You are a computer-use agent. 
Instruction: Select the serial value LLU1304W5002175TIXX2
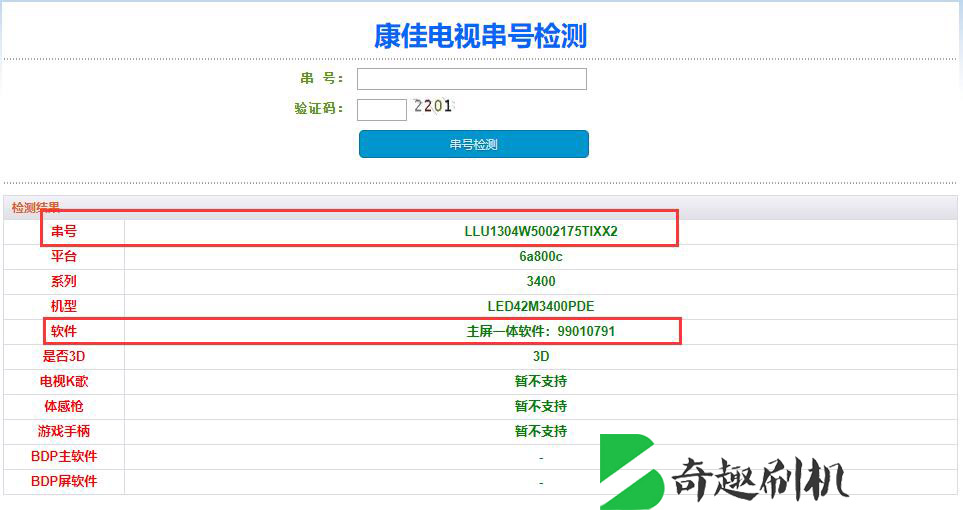point(540,232)
